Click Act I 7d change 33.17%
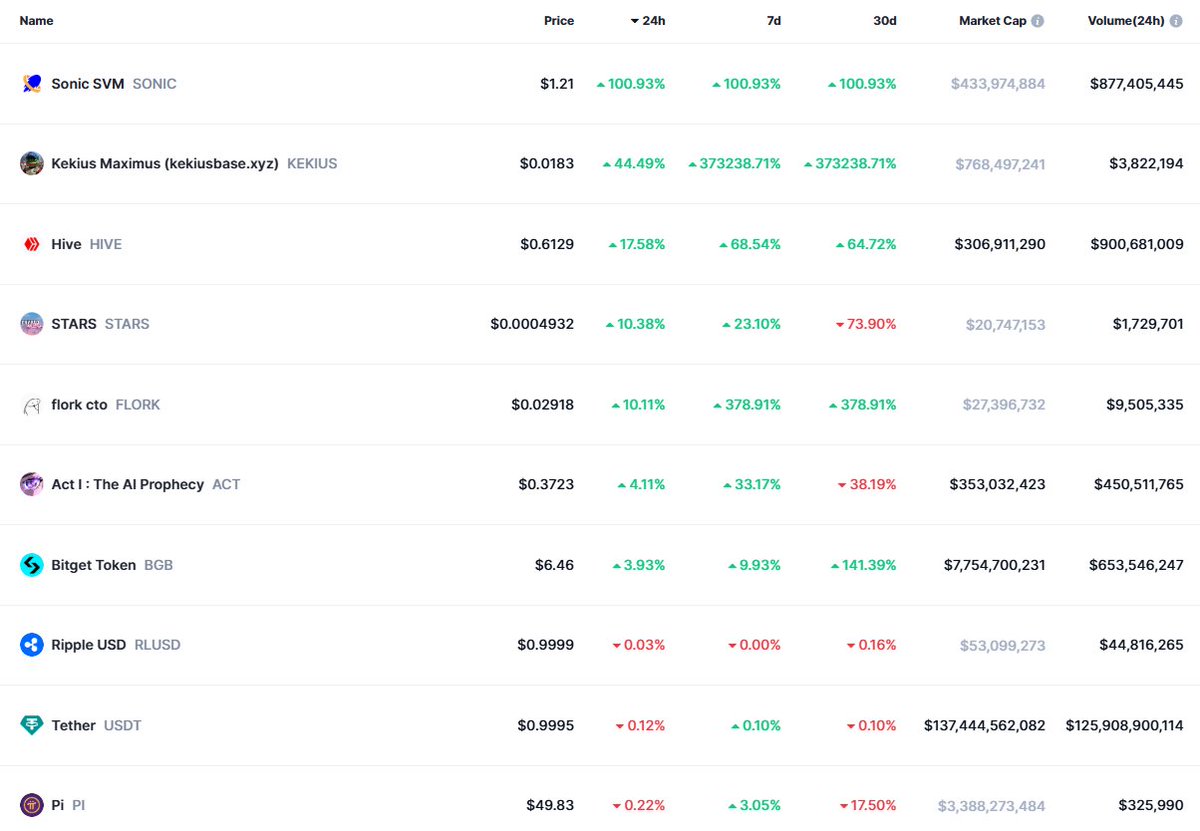This screenshot has width=1200, height=831. point(752,485)
